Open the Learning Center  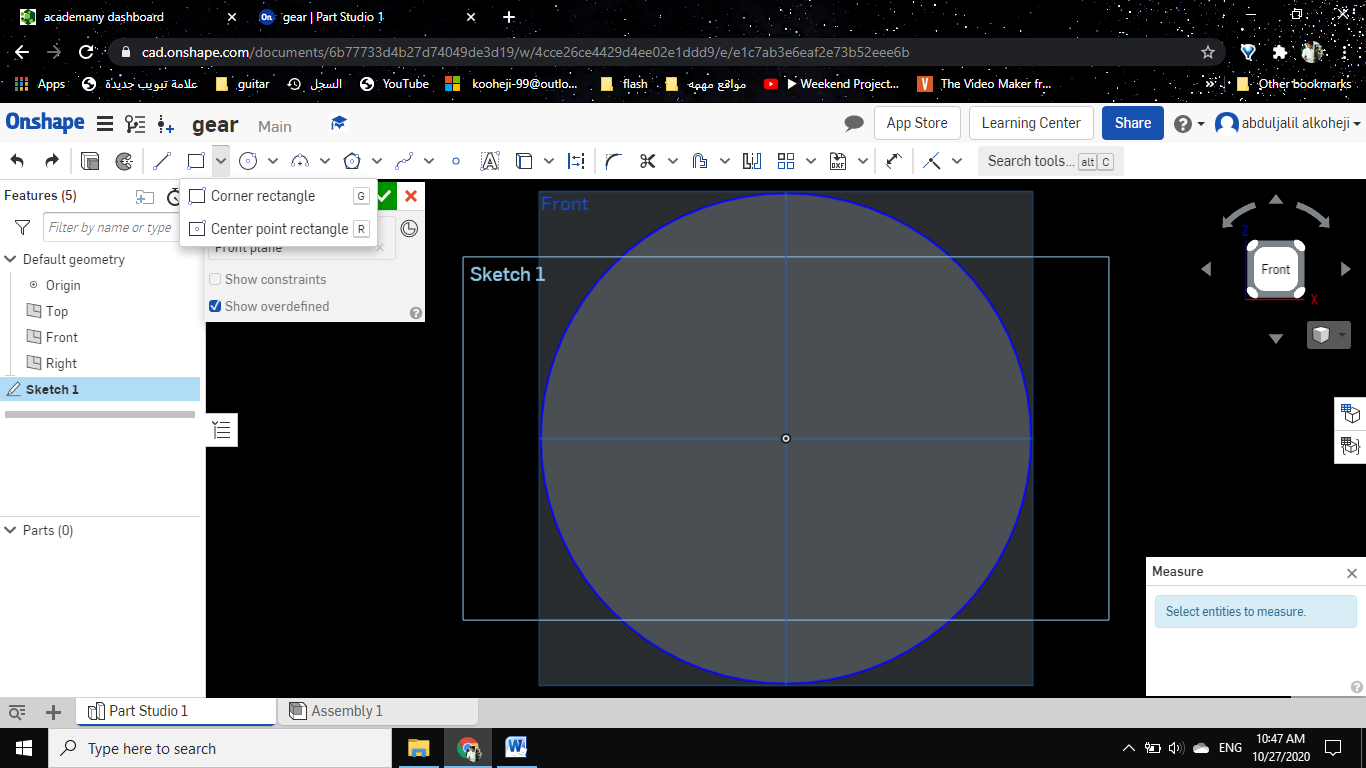(x=1031, y=123)
